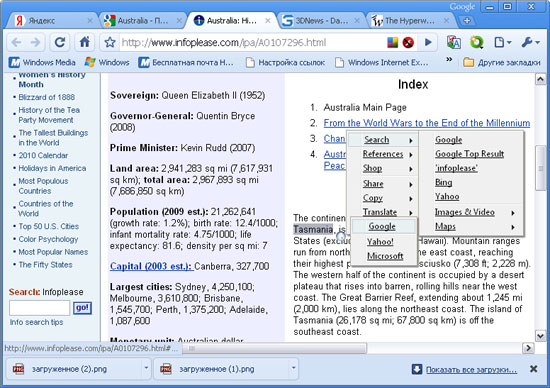Open the new tab button

(x=467, y=21)
